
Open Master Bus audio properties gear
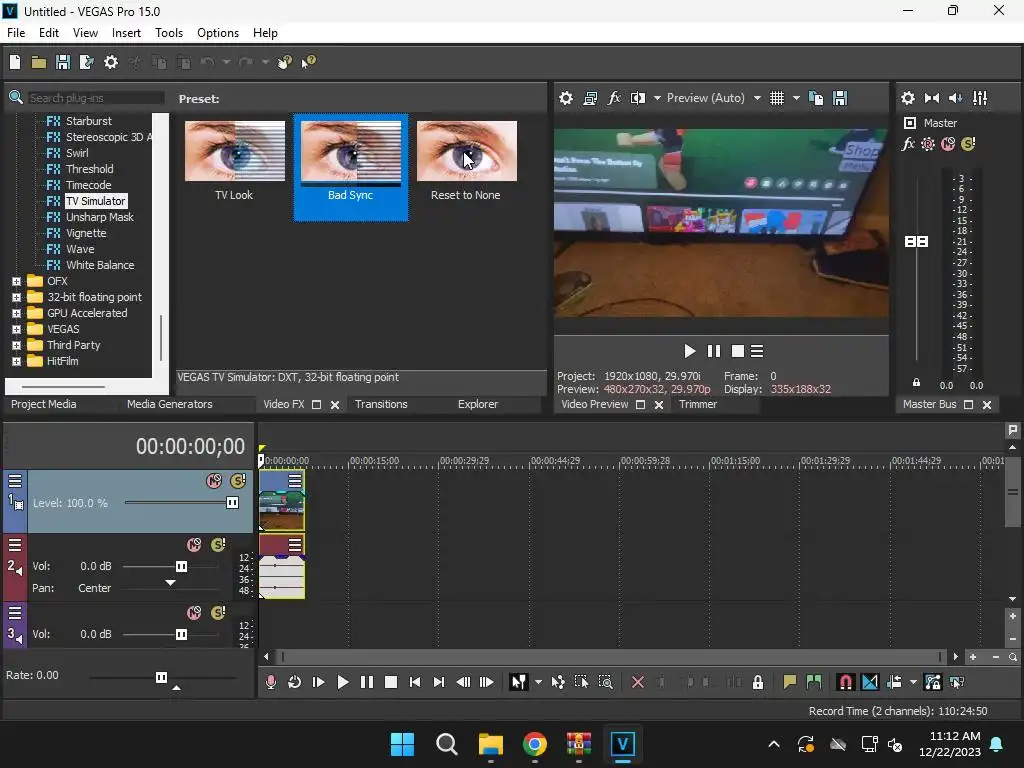click(x=907, y=98)
